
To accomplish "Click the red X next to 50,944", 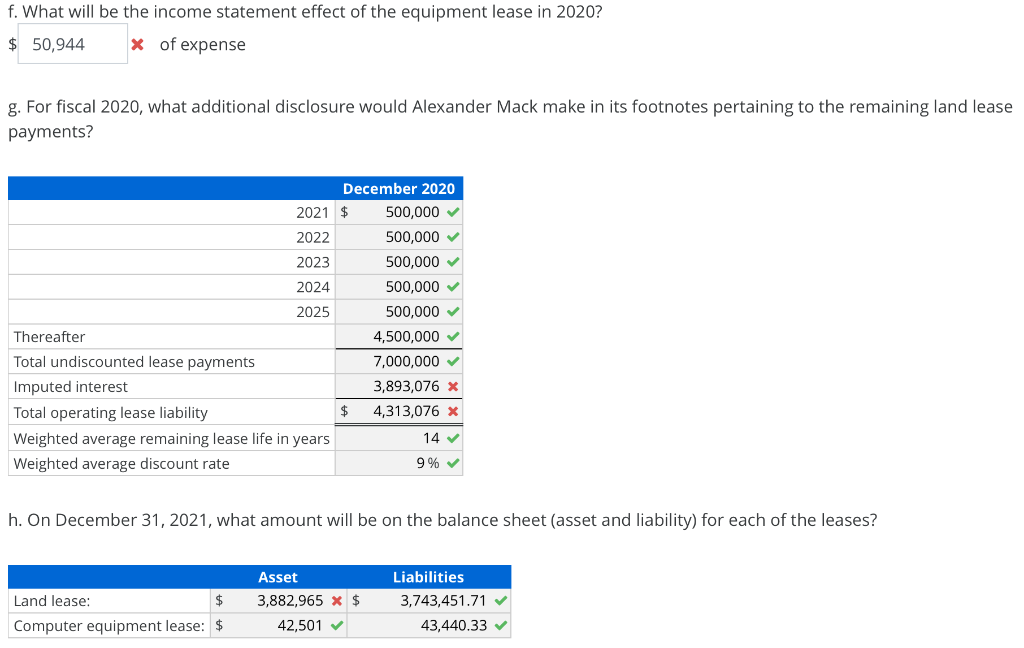I will point(137,44).
